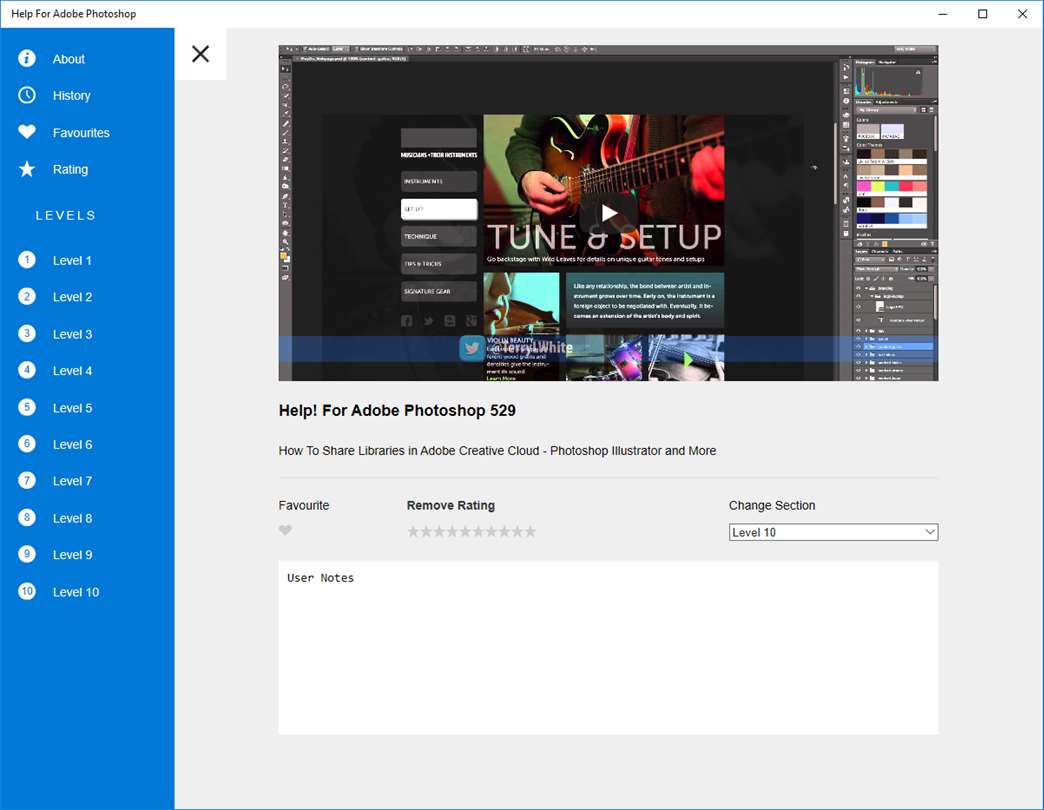Maximize the Help For Adobe Photoshop window

click(982, 14)
